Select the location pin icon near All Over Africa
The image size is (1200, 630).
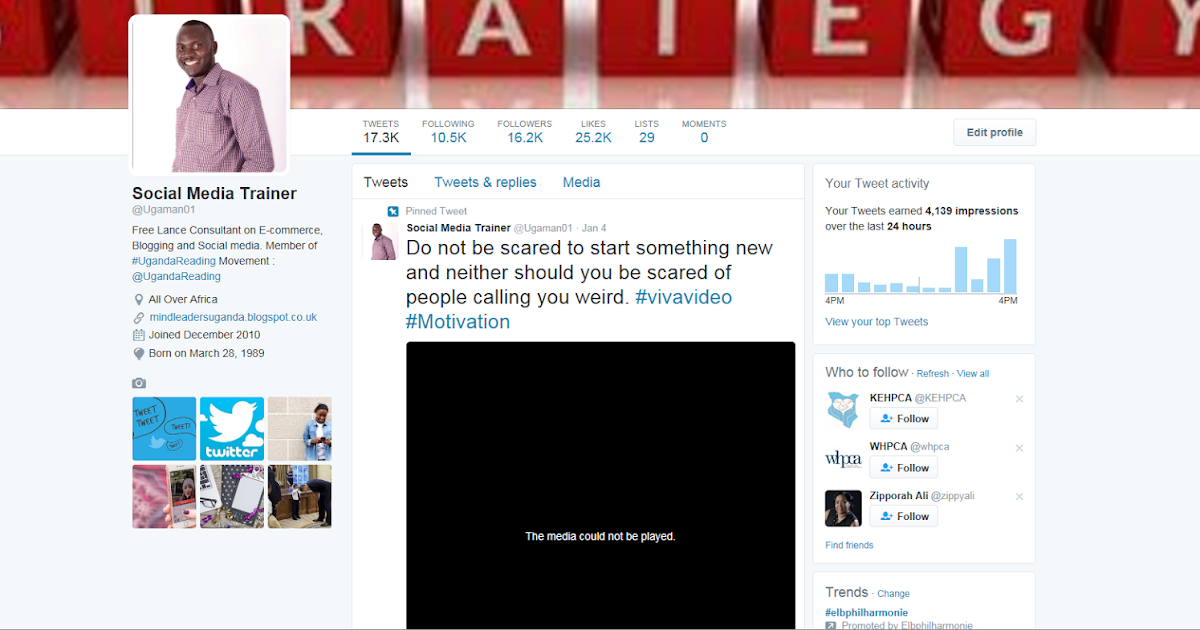139,298
